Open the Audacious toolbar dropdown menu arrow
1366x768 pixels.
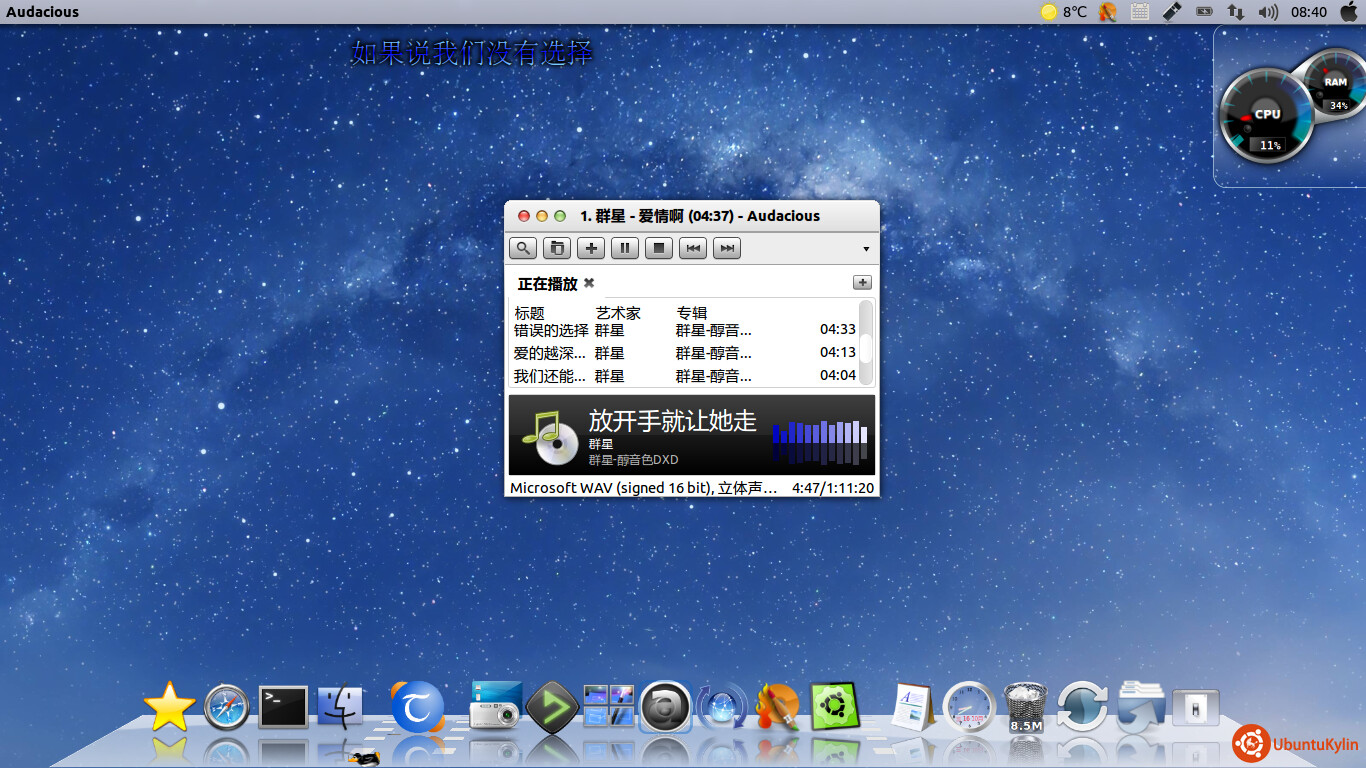[866, 249]
